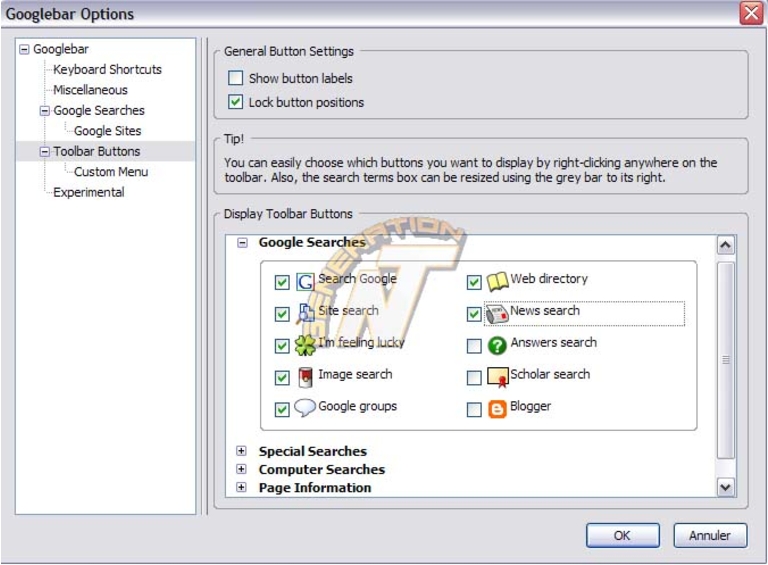
Task: Uncheck the Google groups checkbox
Action: [282, 409]
